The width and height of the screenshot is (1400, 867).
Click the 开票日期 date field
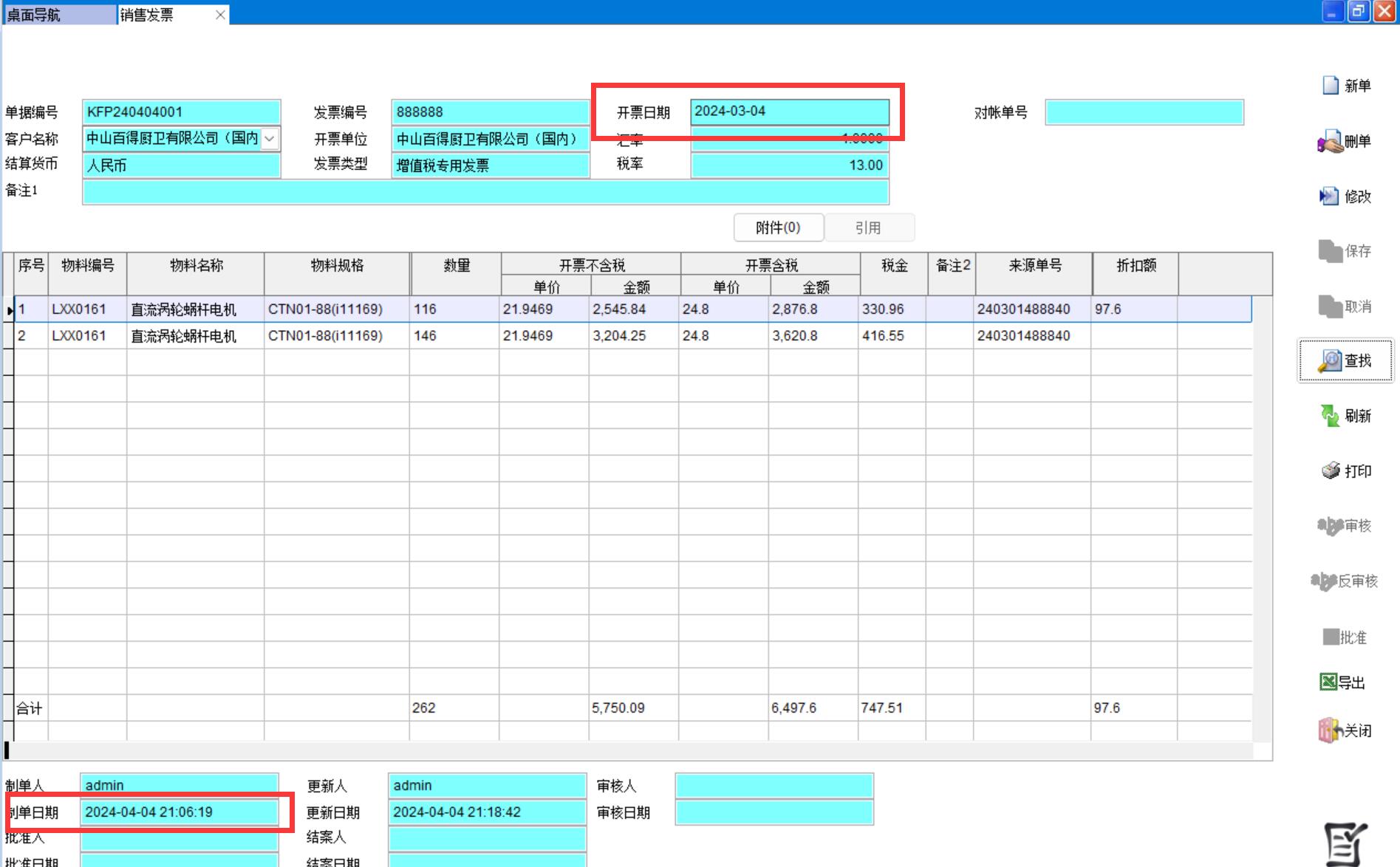click(789, 112)
